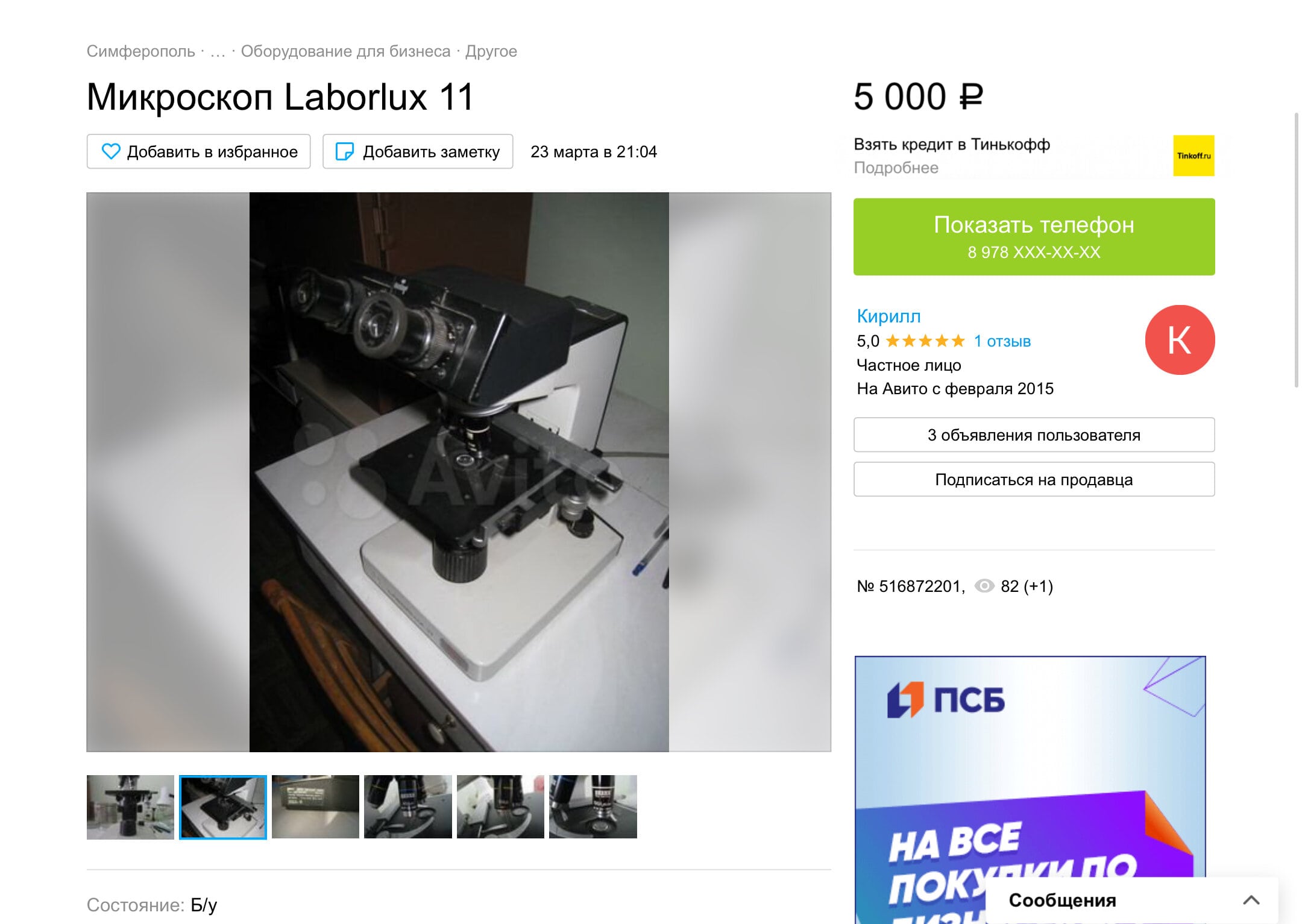The height and width of the screenshot is (924, 1302).
Task: Expand Сообщения panel with the chevron
Action: coord(1251,900)
